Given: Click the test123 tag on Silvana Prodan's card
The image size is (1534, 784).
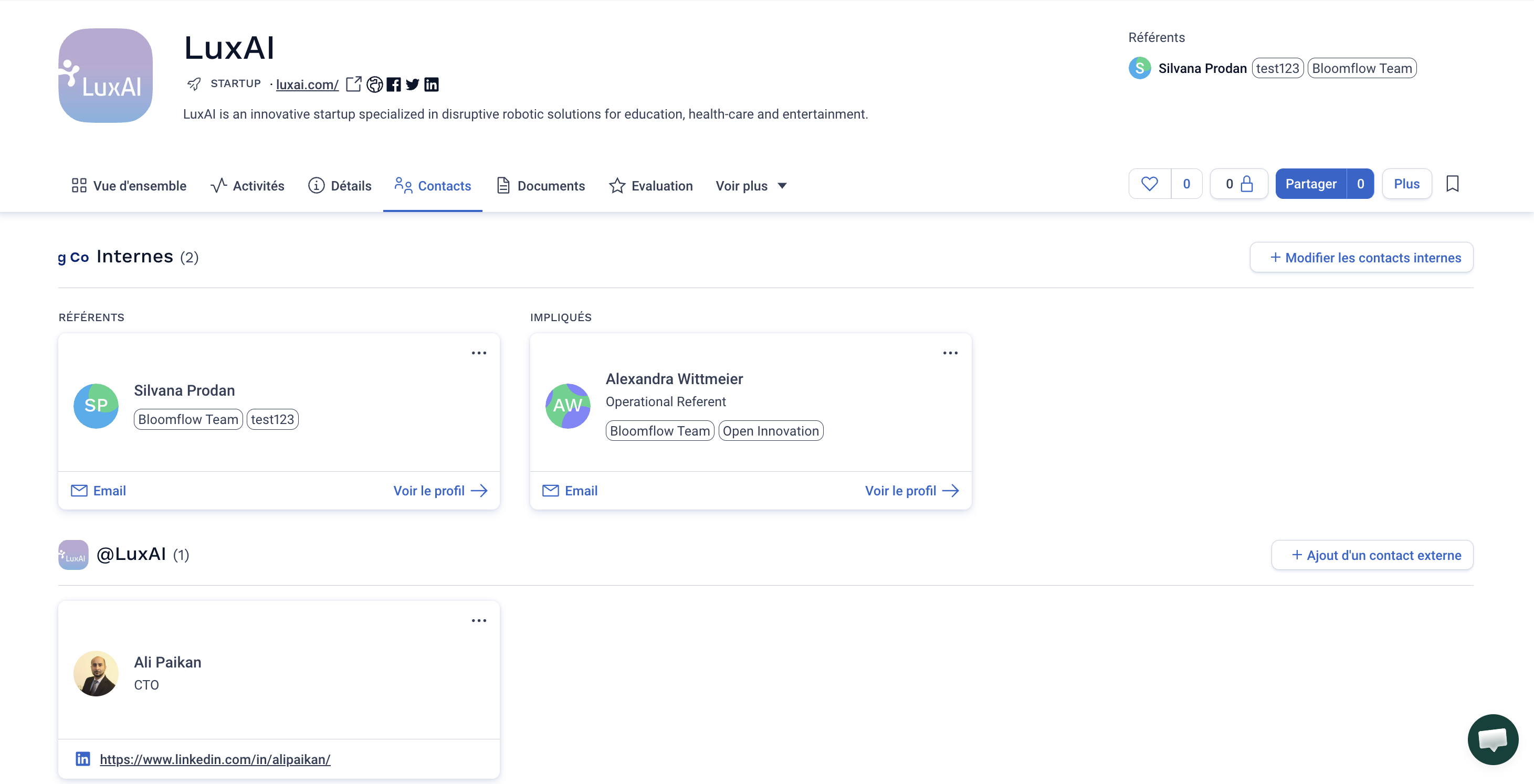Looking at the screenshot, I should pos(273,419).
